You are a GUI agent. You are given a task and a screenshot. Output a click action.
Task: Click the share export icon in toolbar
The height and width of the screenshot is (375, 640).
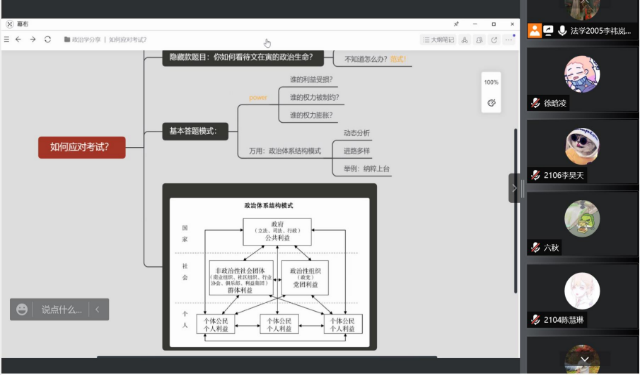pyautogui.click(x=494, y=40)
